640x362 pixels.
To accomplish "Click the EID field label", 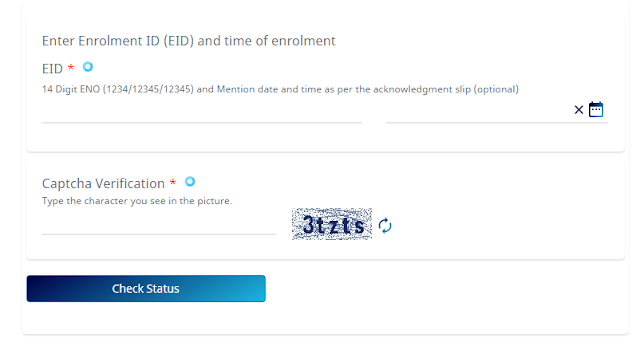I will (x=52, y=69).
